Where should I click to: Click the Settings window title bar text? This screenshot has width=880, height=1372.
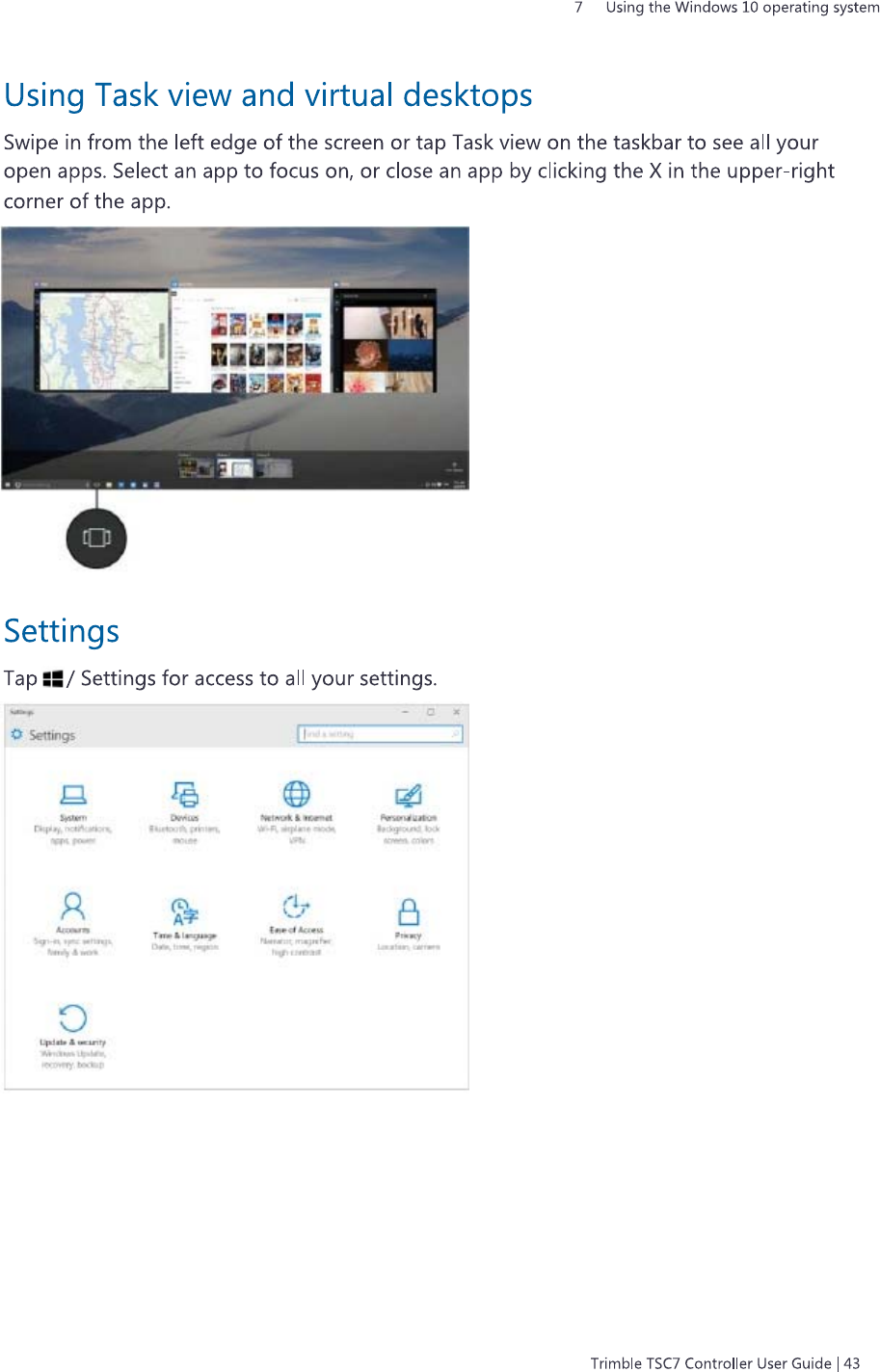click(21, 712)
